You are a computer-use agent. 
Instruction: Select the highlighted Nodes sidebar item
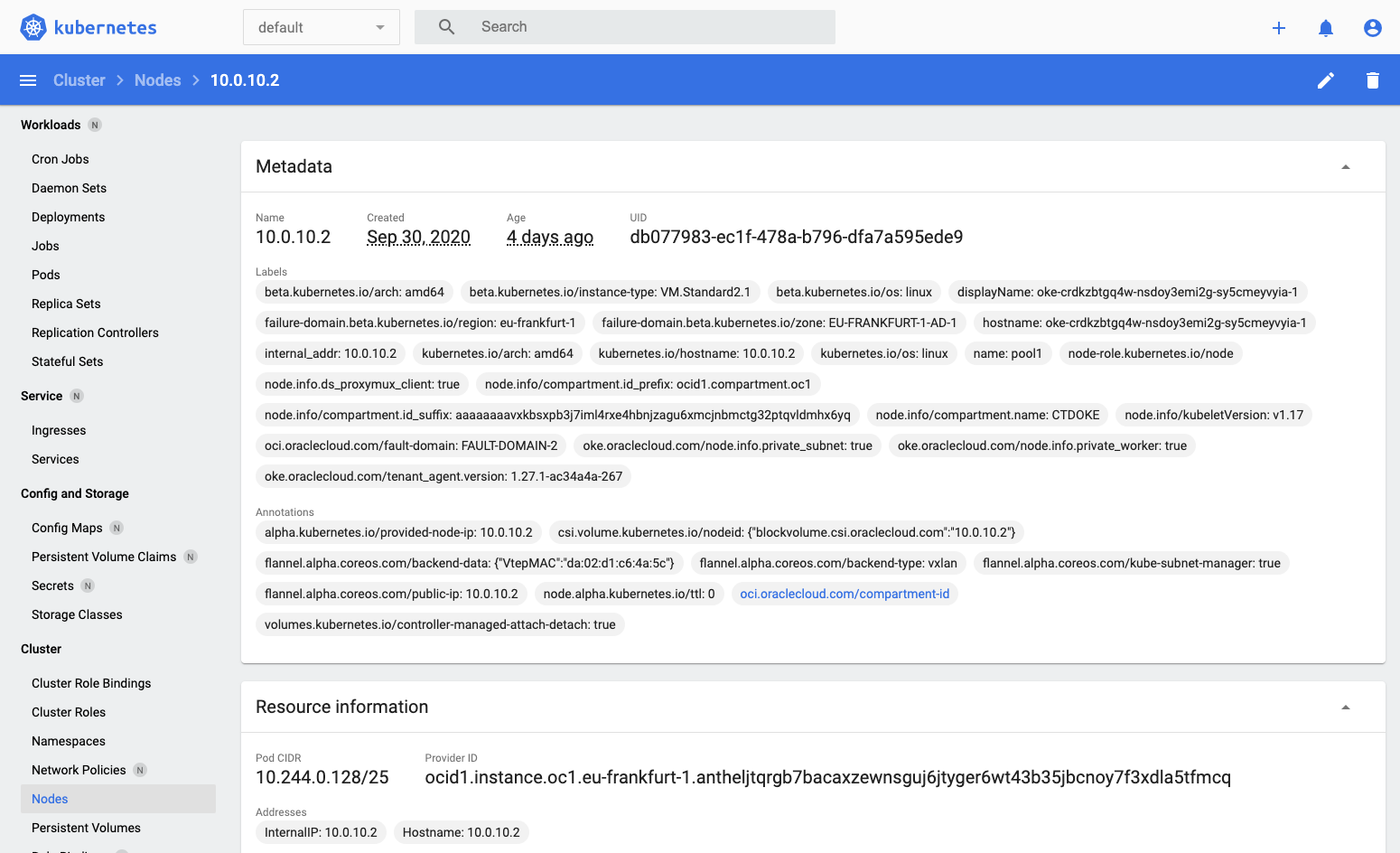click(118, 799)
